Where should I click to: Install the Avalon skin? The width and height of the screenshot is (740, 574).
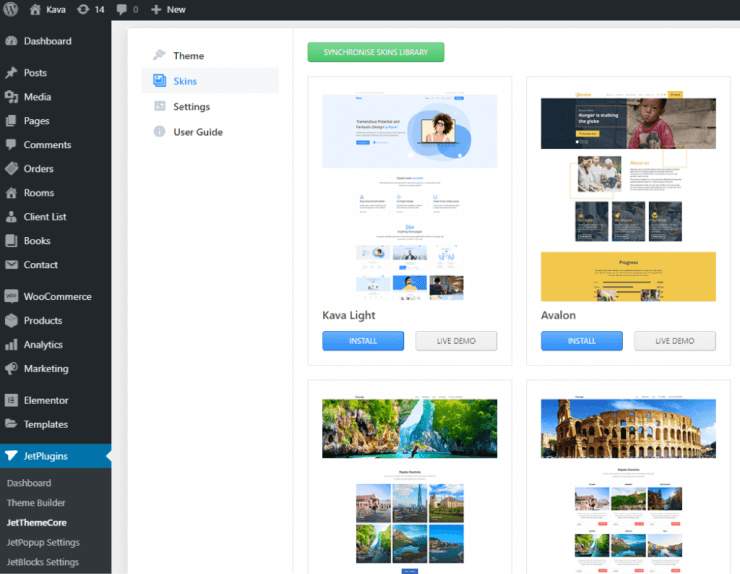(x=581, y=341)
